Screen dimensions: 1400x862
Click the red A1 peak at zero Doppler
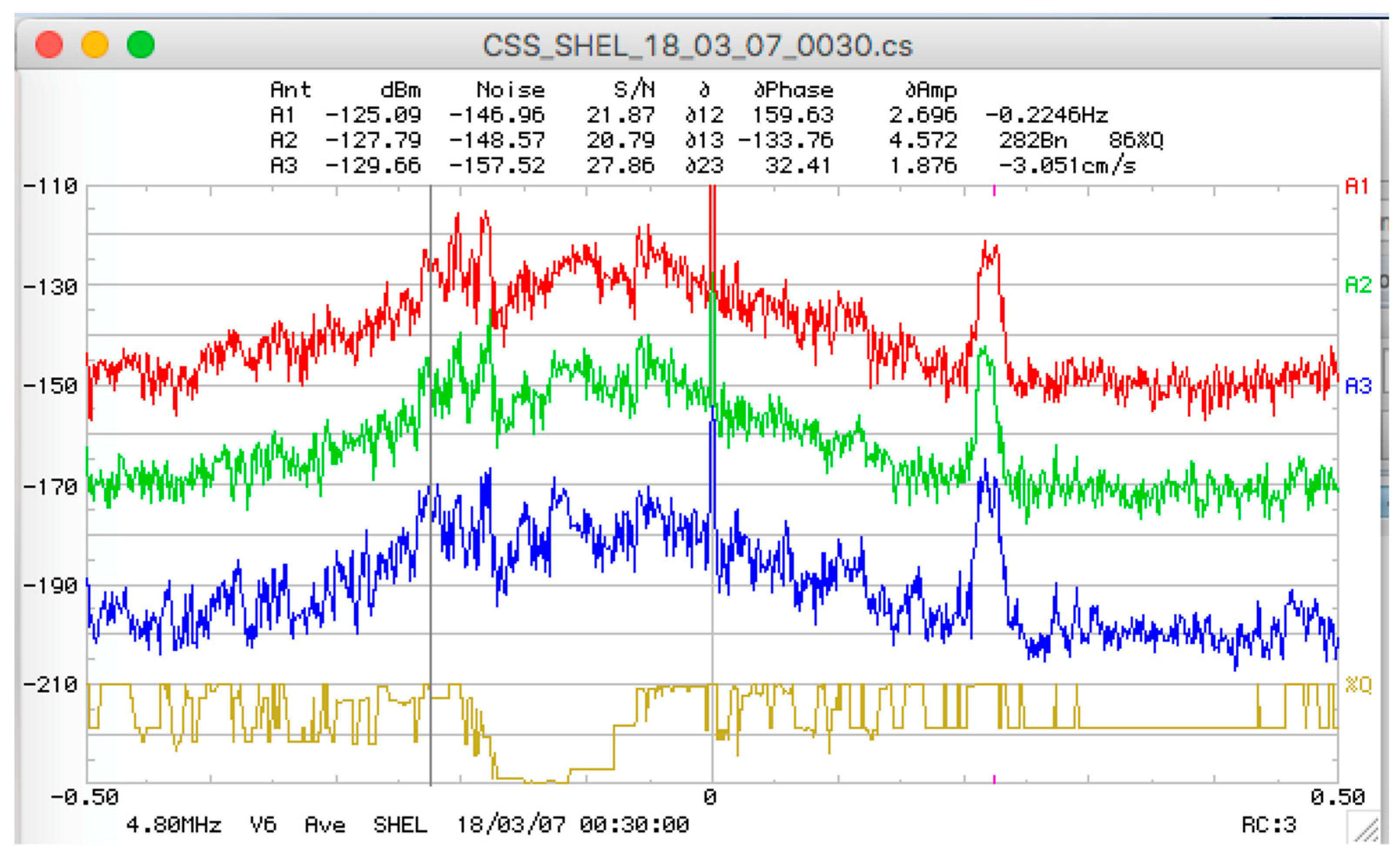click(x=712, y=239)
